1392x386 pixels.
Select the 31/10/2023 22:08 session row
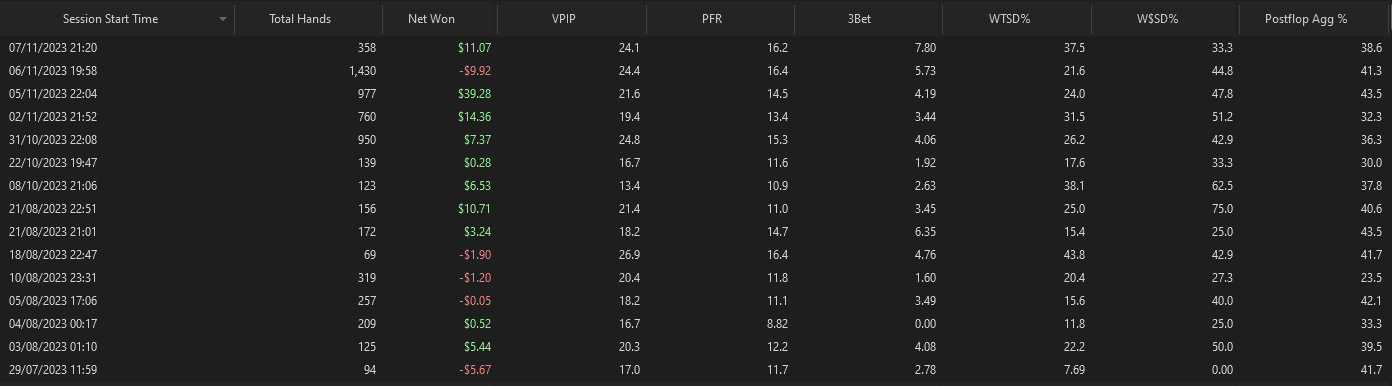pyautogui.click(x=696, y=139)
